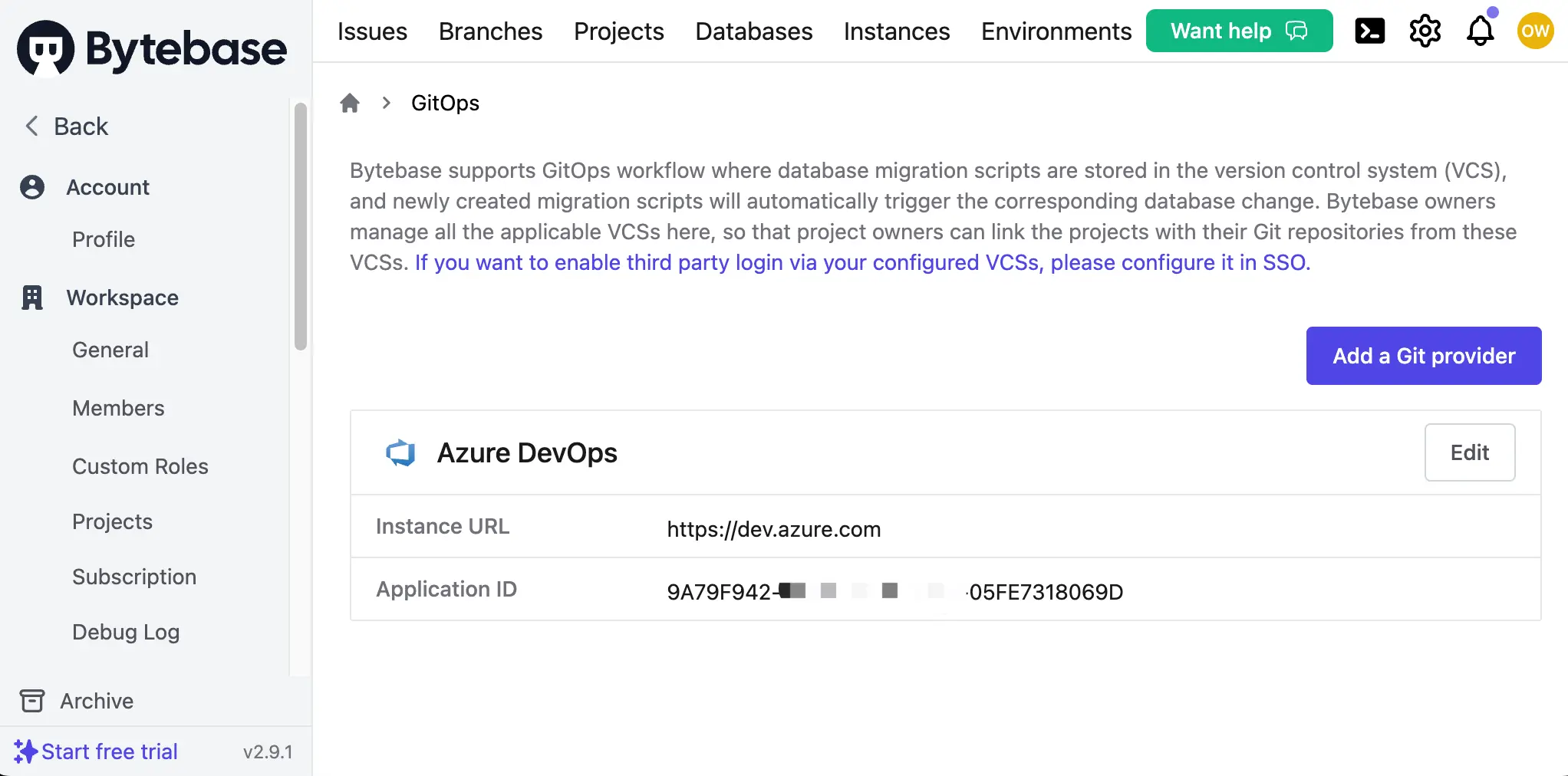Go Back in the sidebar
Viewport: 1568px width, 776px height.
(81, 126)
